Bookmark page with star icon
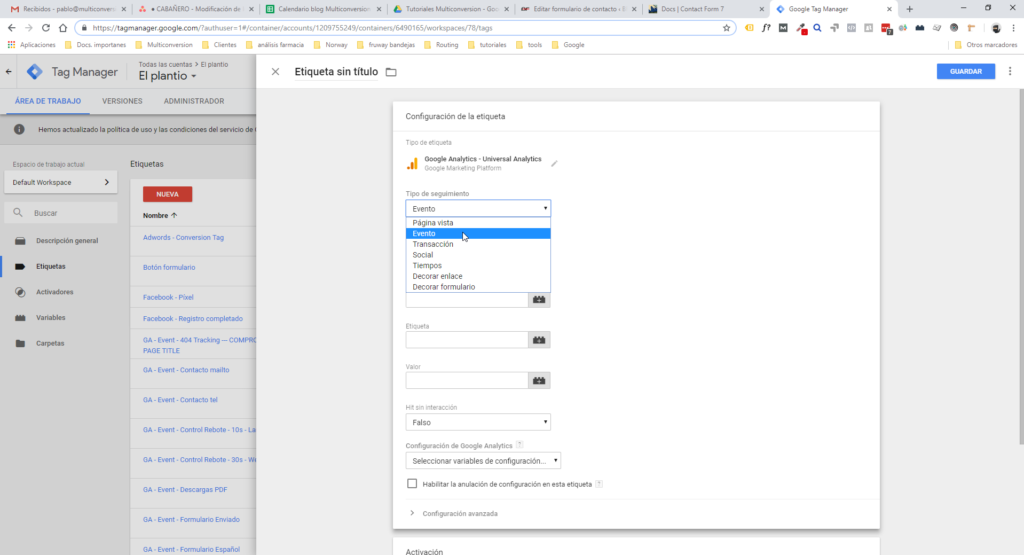Image resolution: width=1024 pixels, height=555 pixels. point(726,28)
